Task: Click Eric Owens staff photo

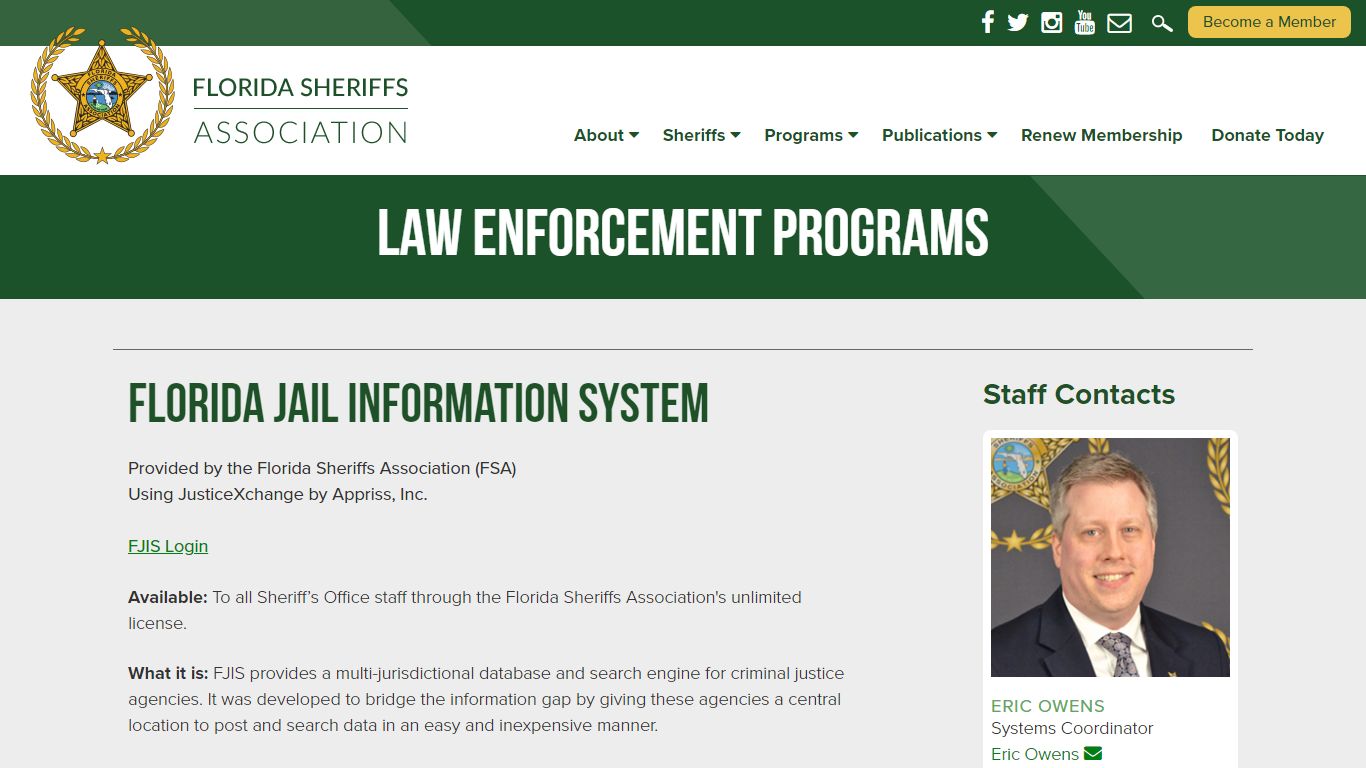Action: coord(1110,557)
